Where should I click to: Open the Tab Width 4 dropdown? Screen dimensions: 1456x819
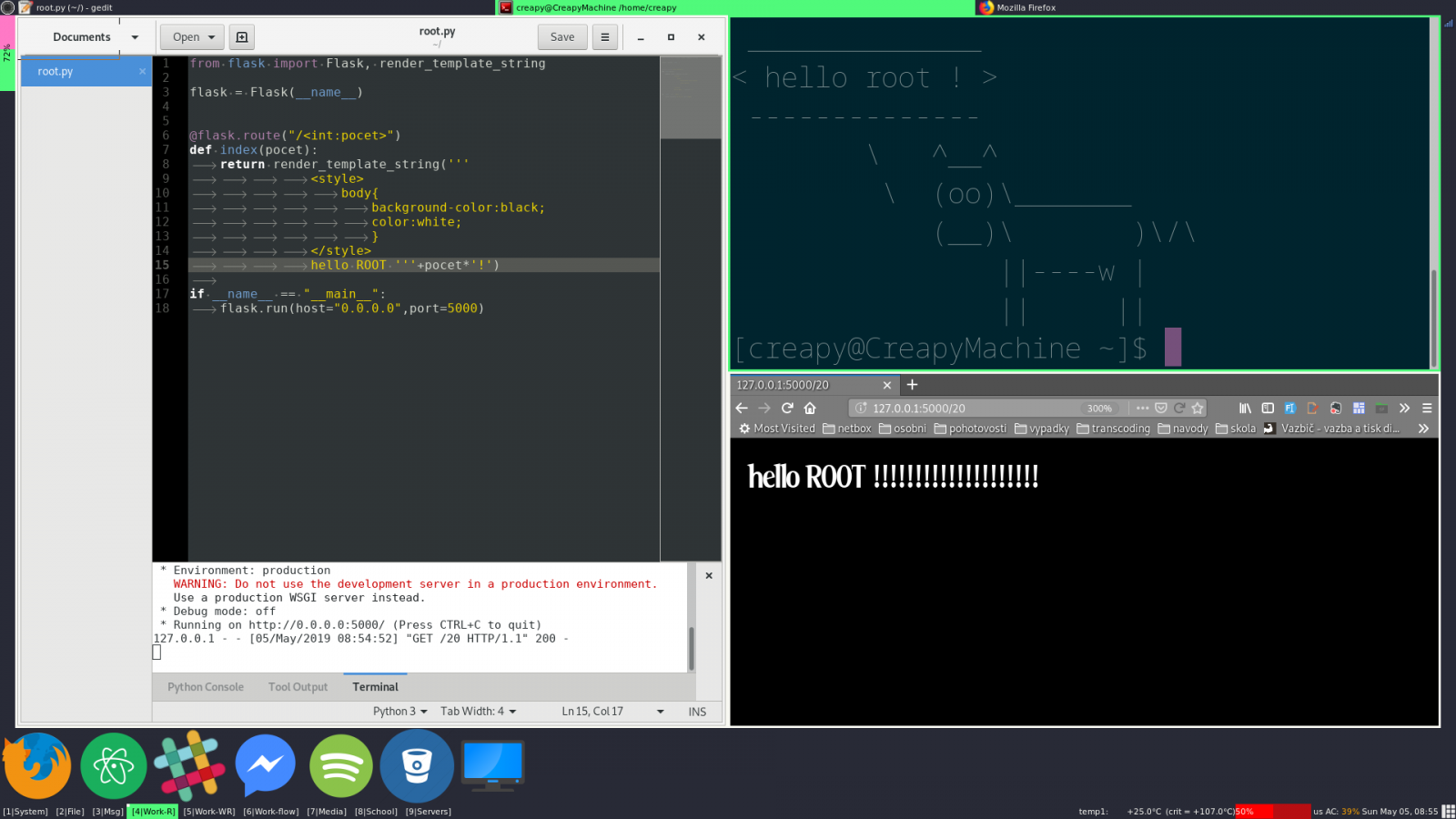(477, 711)
